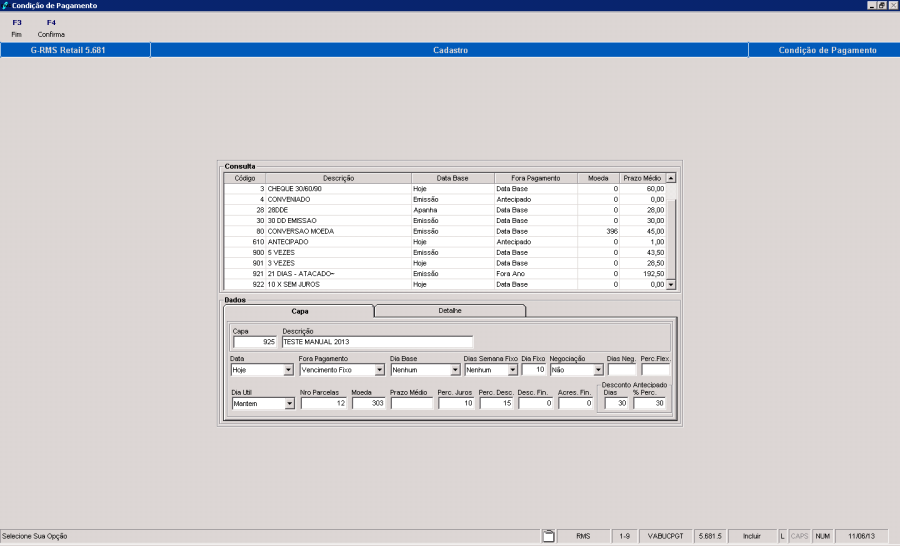Click the Consulta list scroll-up arrow
The height and width of the screenshot is (546, 900).
pos(671,178)
